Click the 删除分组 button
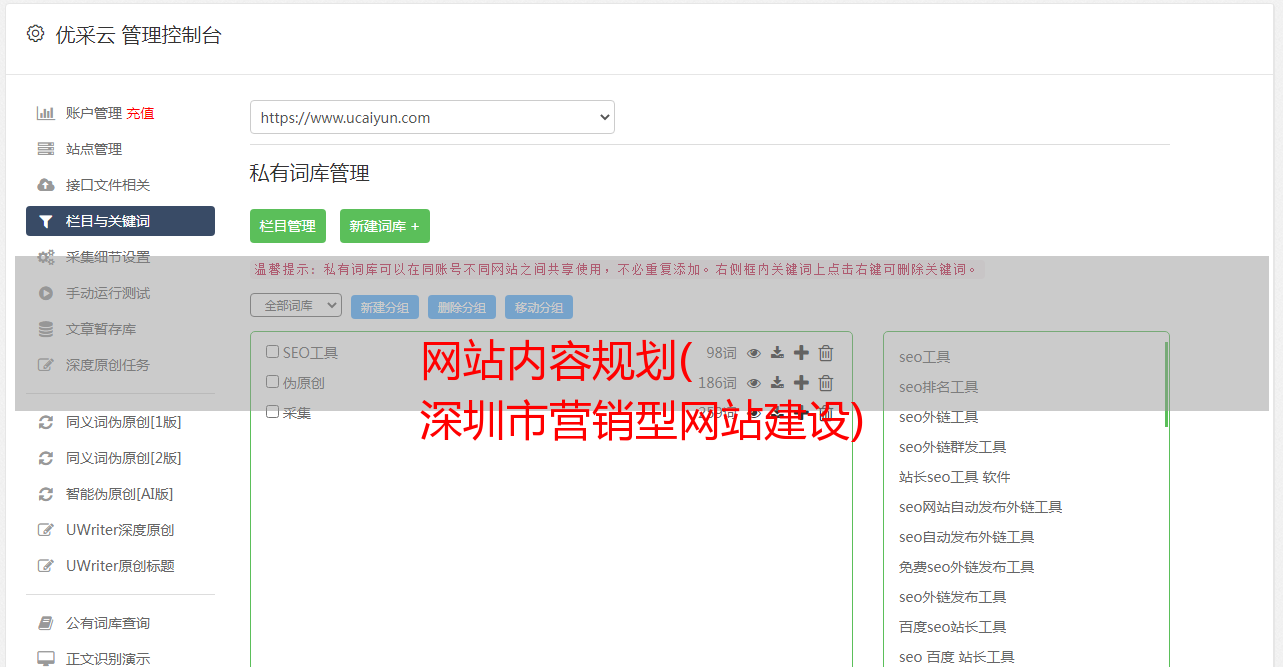This screenshot has width=1283, height=667. (462, 307)
